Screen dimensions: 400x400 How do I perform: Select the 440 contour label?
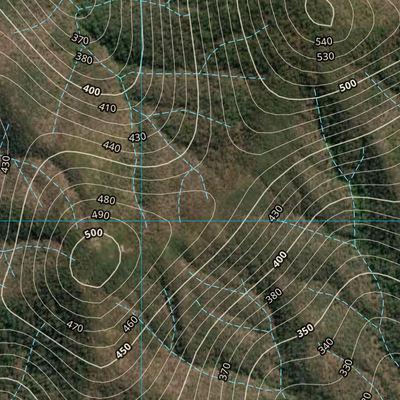click(x=112, y=146)
